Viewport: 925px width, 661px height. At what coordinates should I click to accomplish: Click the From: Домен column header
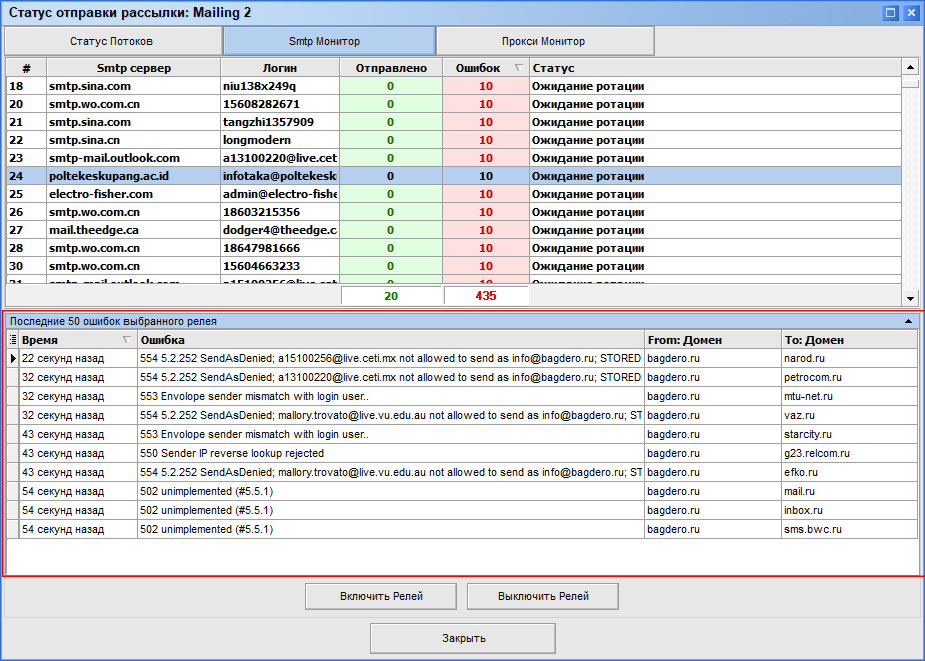[713, 339]
